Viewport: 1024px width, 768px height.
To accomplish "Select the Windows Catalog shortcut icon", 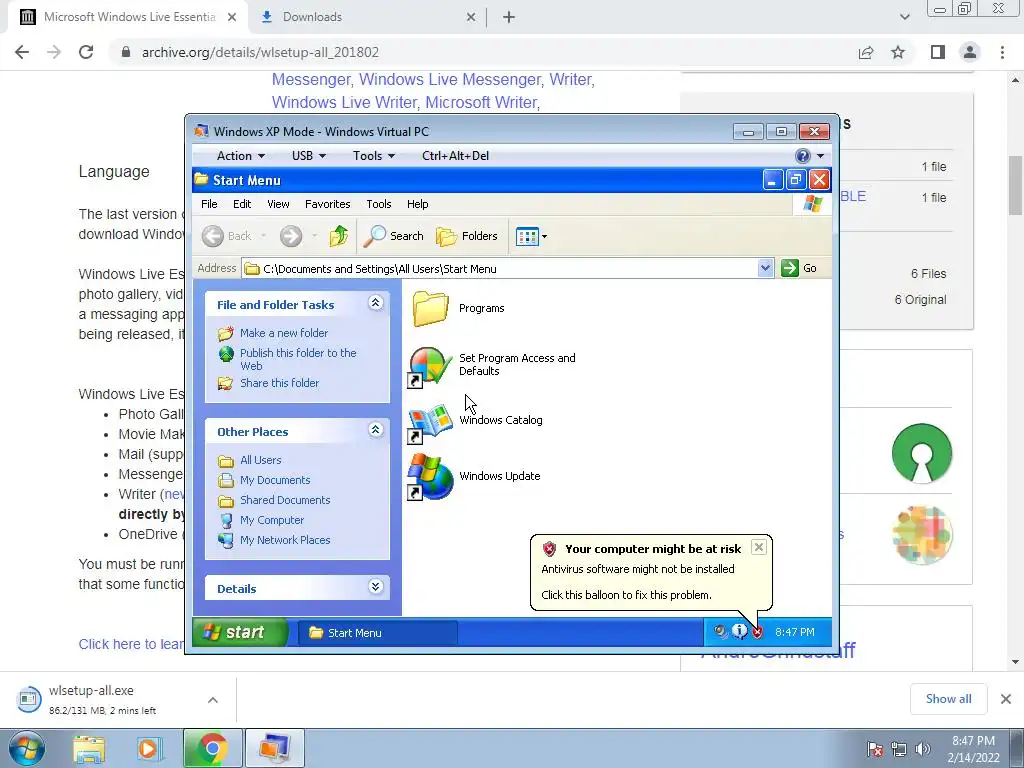I will (430, 423).
